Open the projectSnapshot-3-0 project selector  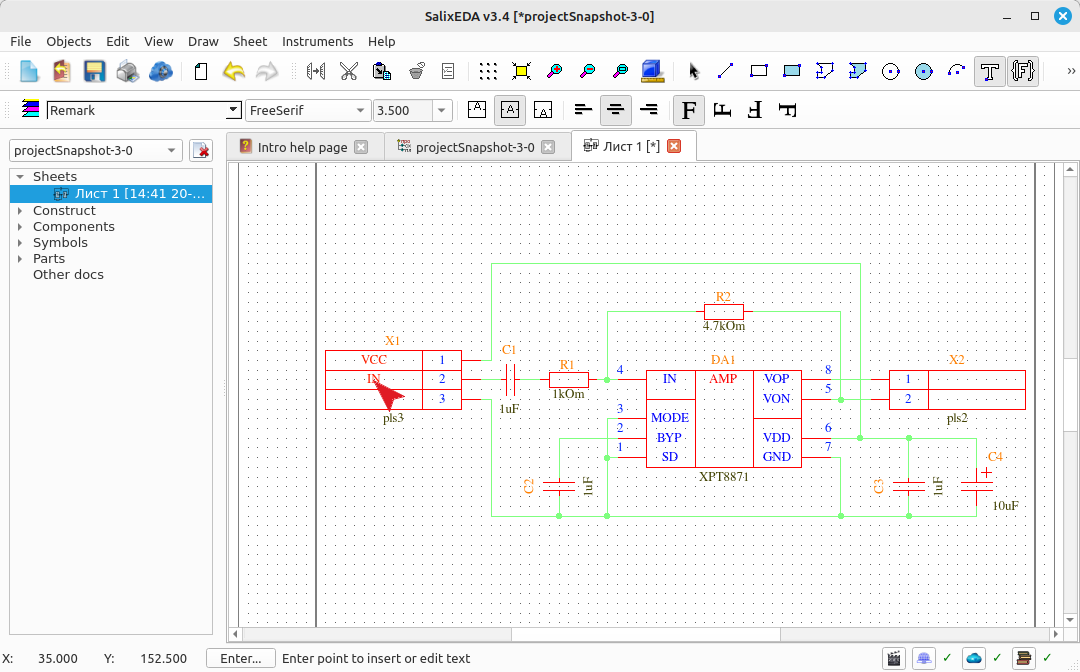click(96, 150)
